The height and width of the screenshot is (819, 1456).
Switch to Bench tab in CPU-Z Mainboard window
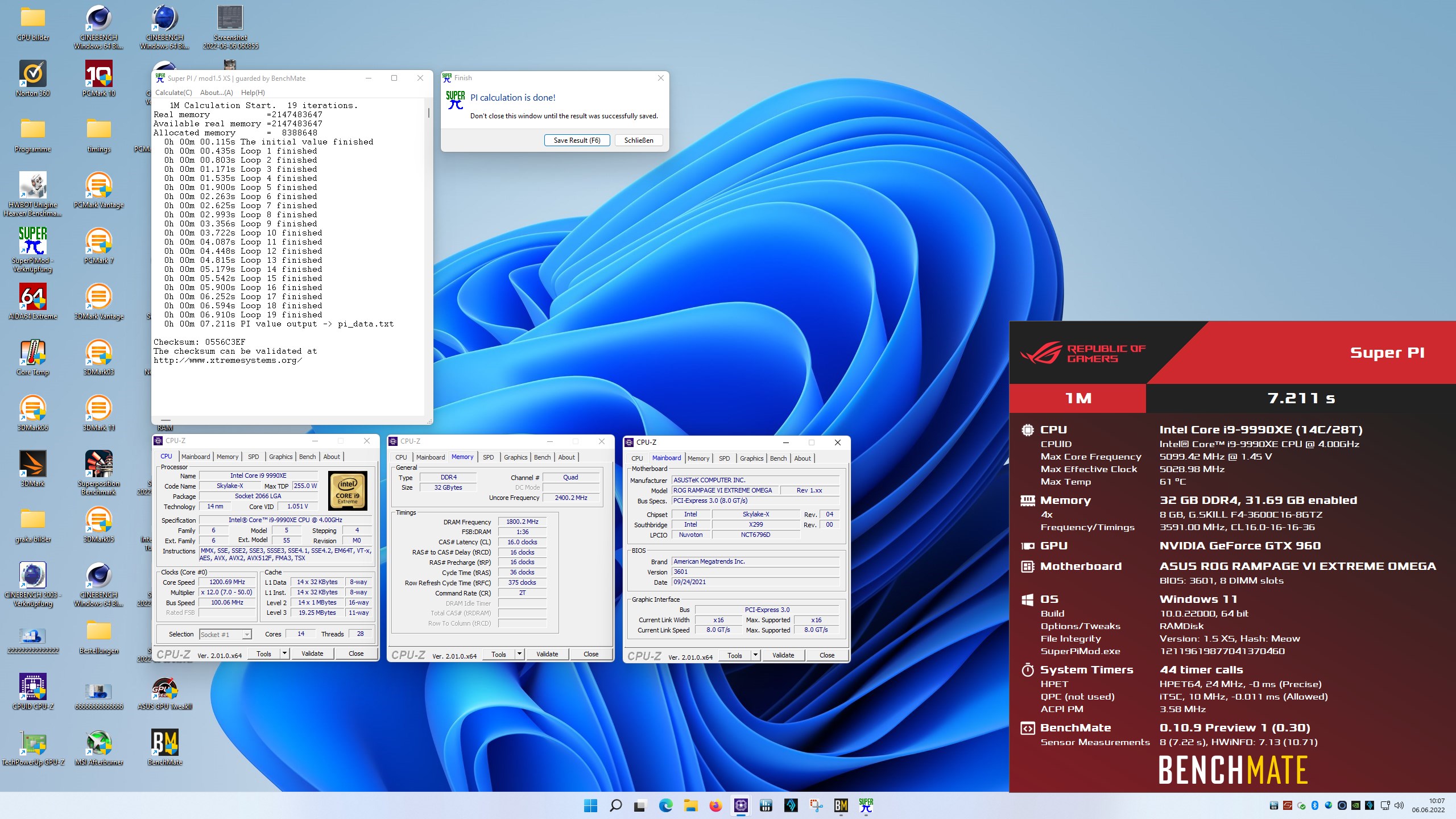(x=778, y=458)
